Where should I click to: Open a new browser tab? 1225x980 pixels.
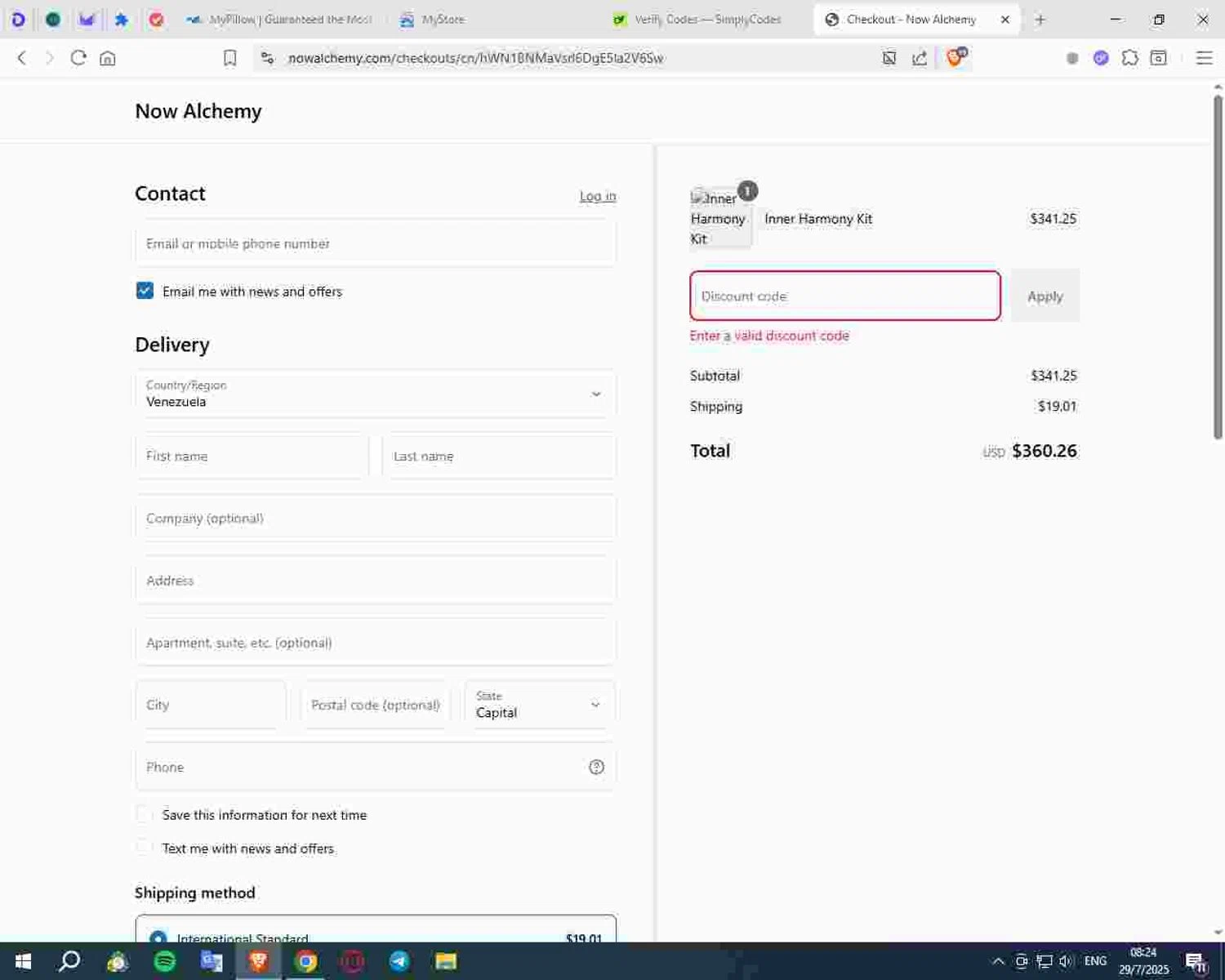tap(1040, 20)
